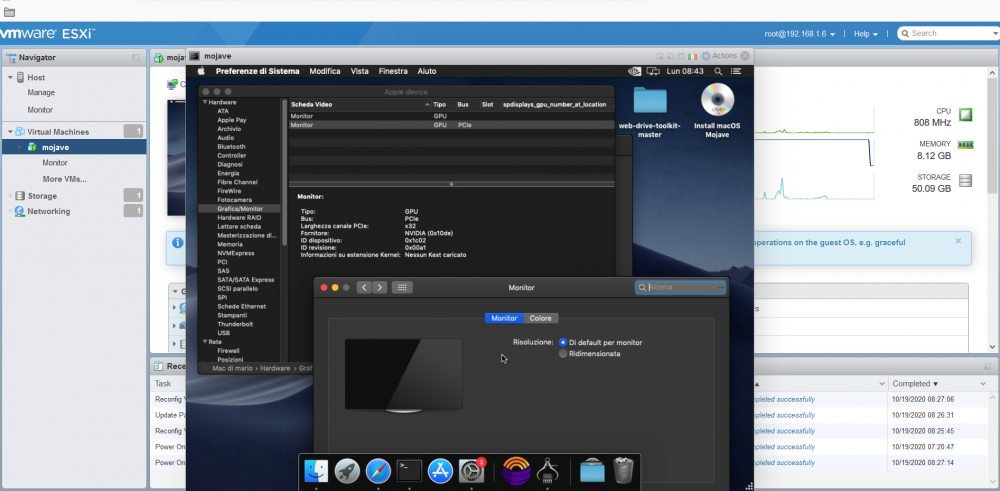Open the Downloads folder in the dock

click(592, 471)
